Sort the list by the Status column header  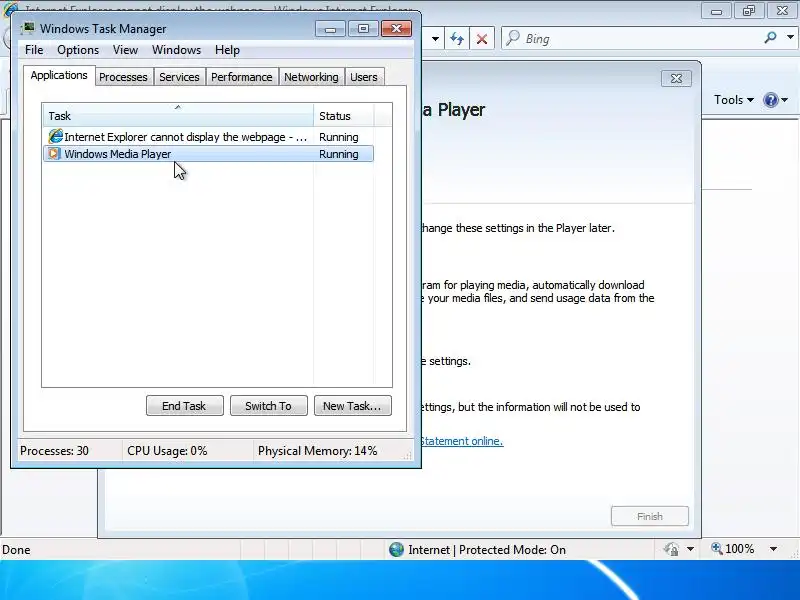tap(344, 115)
